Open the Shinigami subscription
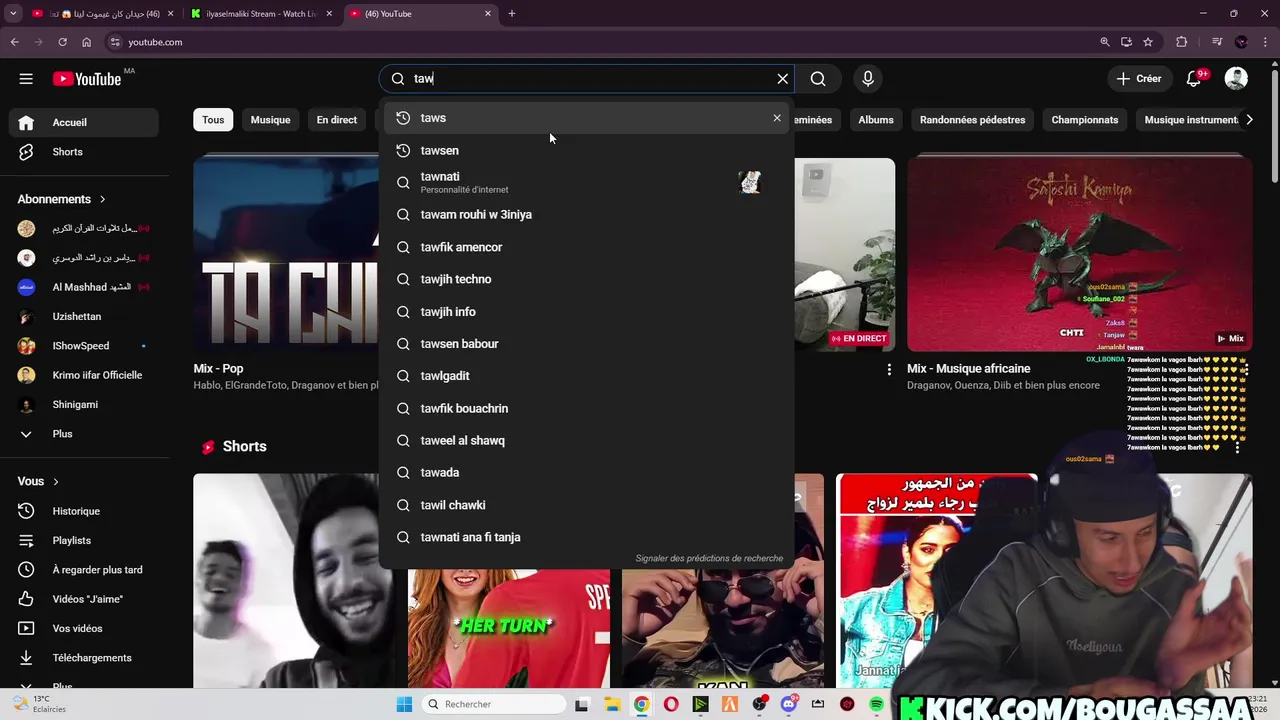The image size is (1280, 720). (x=84, y=404)
